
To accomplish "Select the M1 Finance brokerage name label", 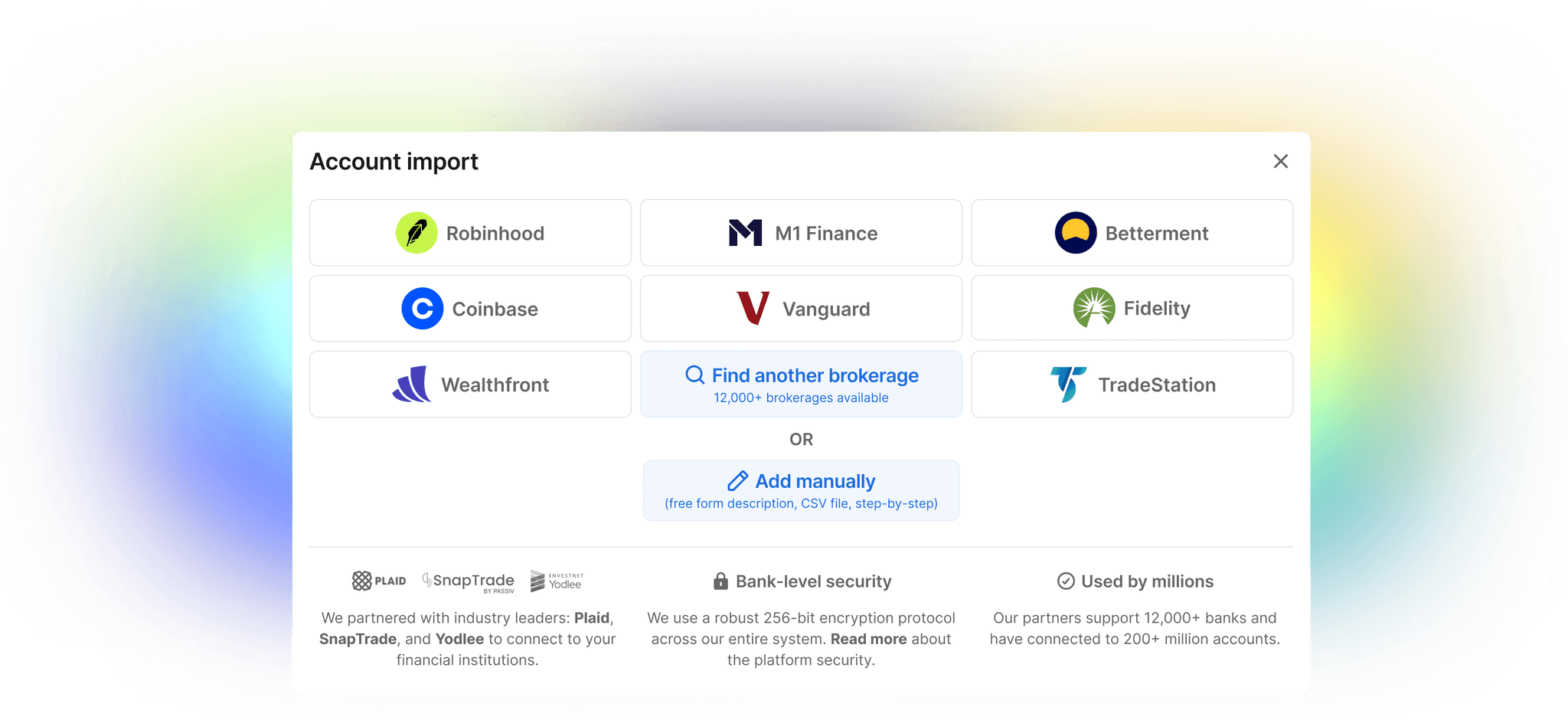I will point(826,234).
